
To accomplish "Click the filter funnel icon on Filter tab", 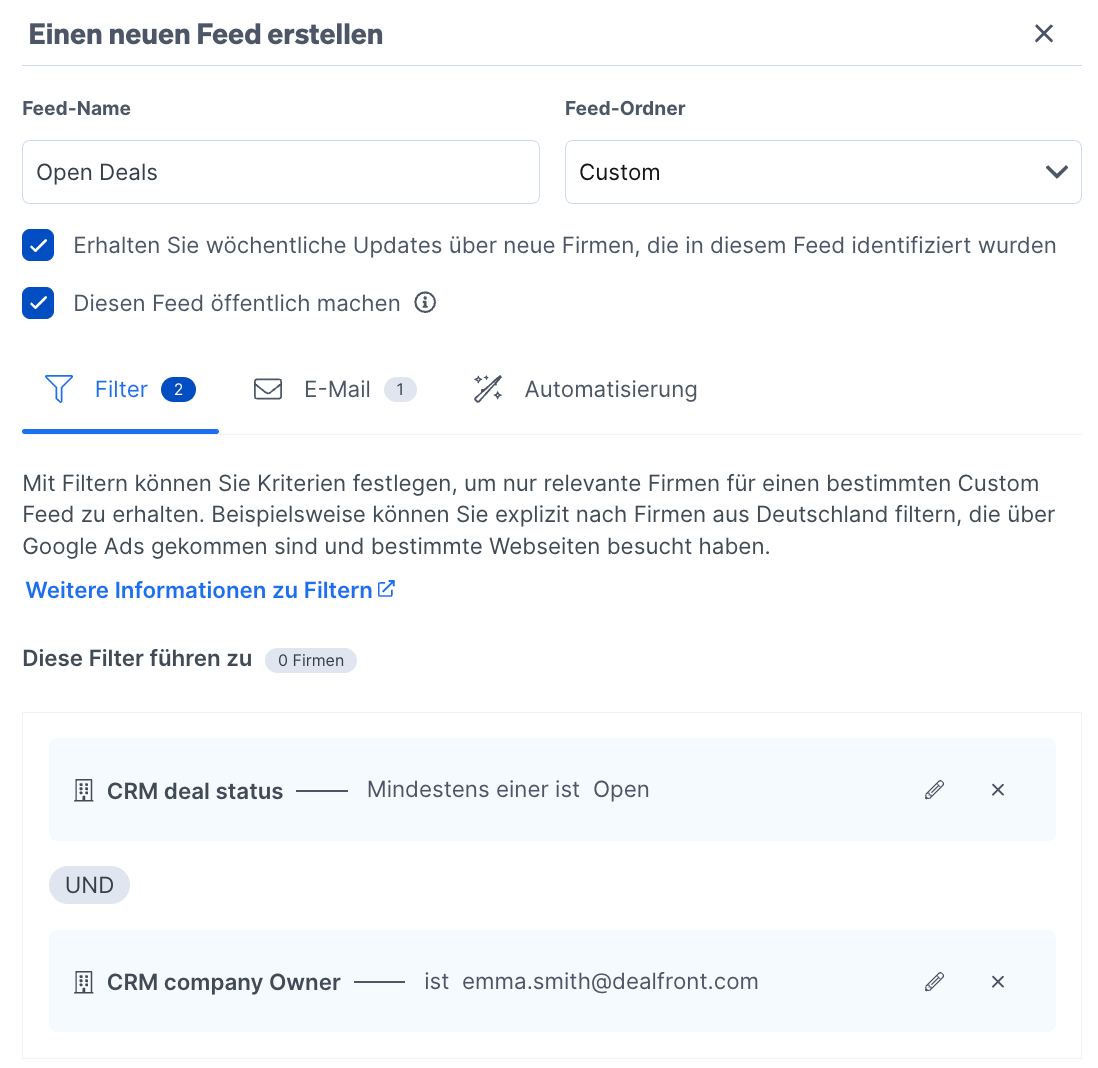I will [58, 389].
